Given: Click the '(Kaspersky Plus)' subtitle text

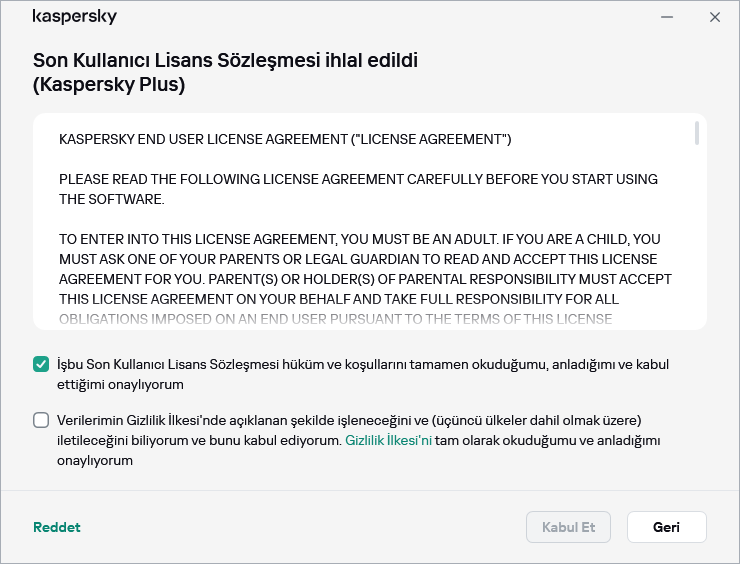Looking at the screenshot, I should (109, 85).
